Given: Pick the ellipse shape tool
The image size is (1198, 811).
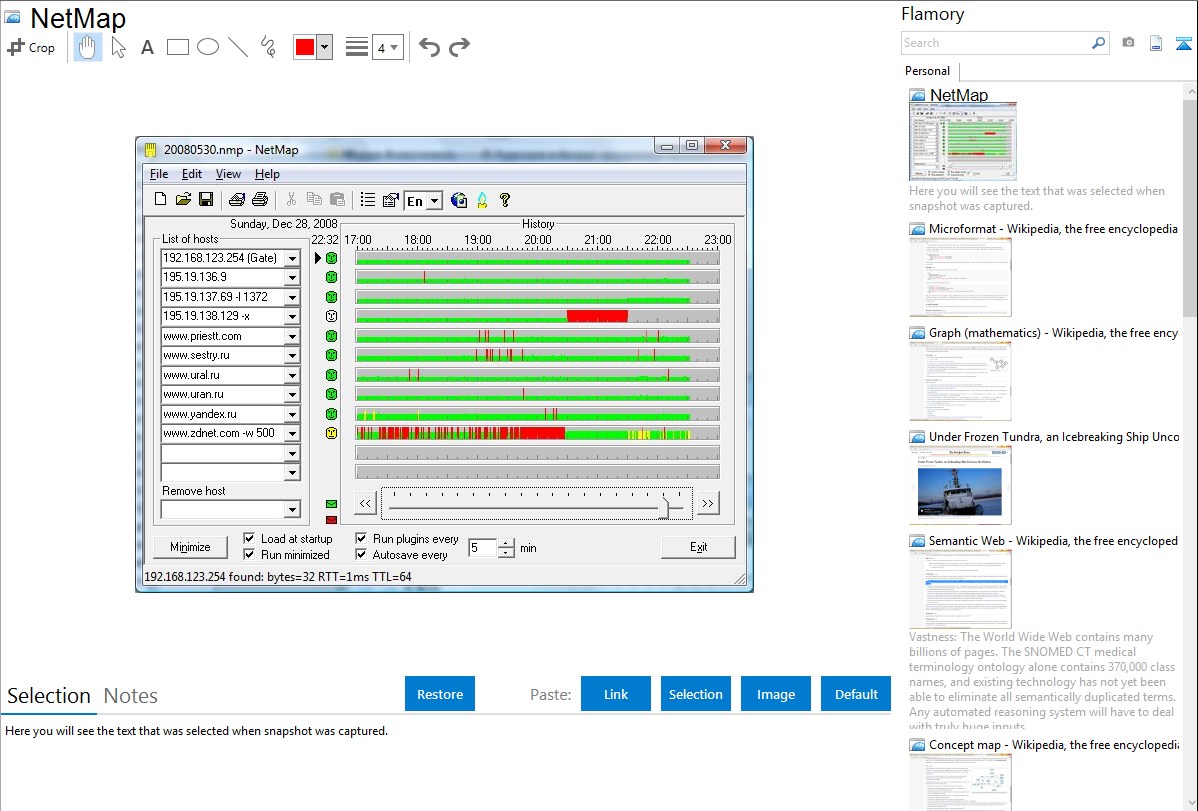Looking at the screenshot, I should (208, 47).
